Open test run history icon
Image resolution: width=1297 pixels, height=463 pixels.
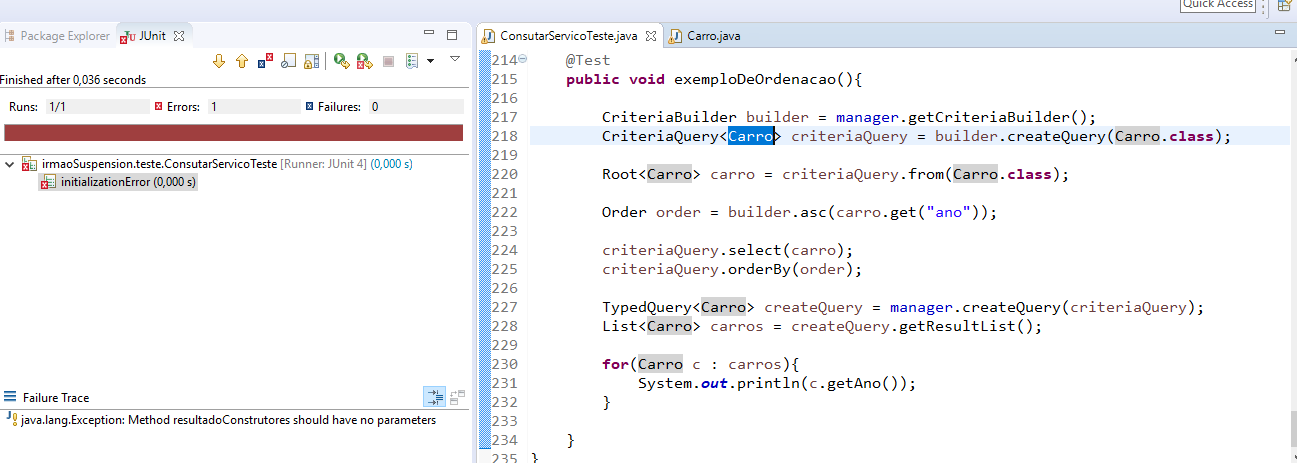[412, 61]
